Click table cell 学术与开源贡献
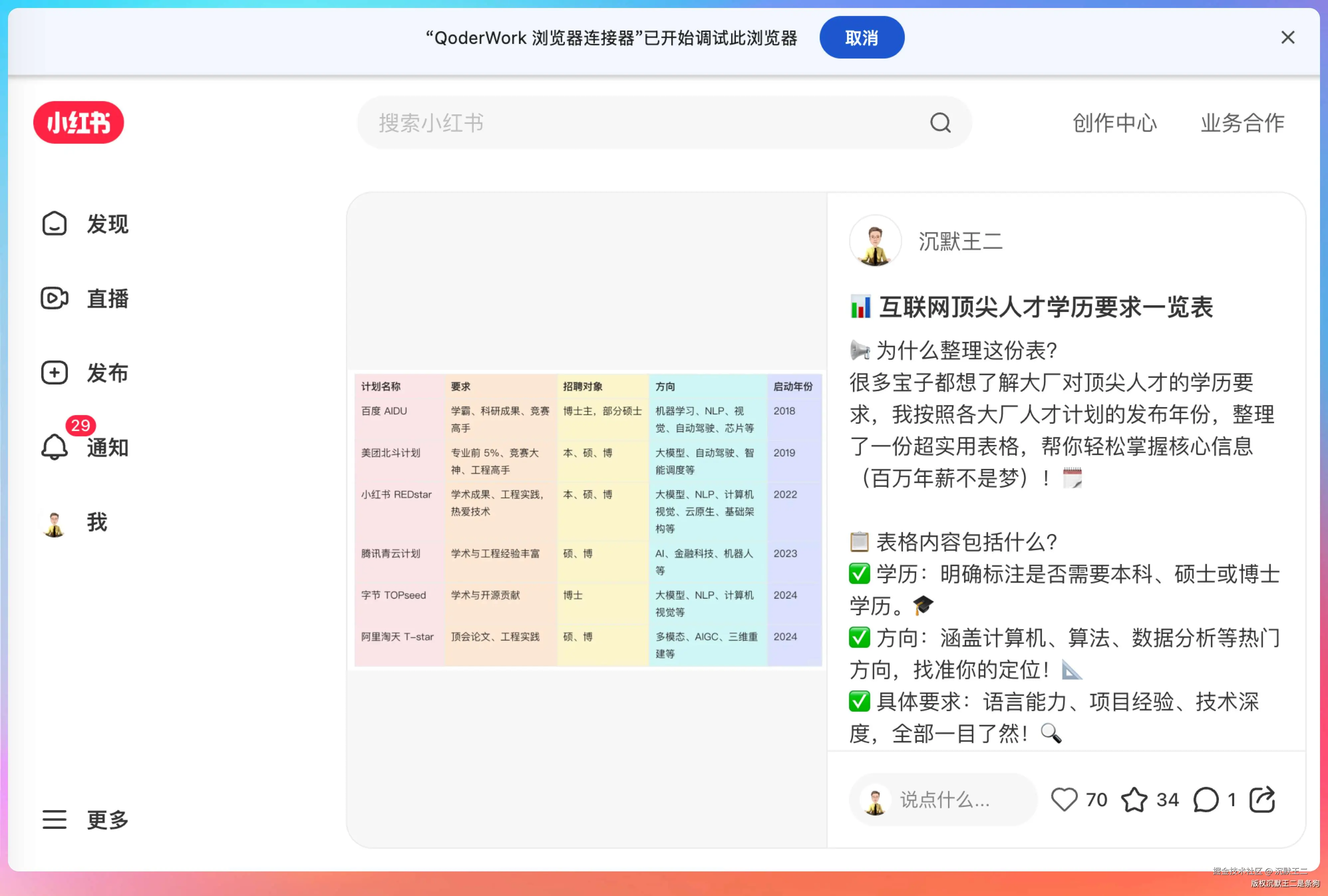This screenshot has height=896, width=1328. point(485,595)
